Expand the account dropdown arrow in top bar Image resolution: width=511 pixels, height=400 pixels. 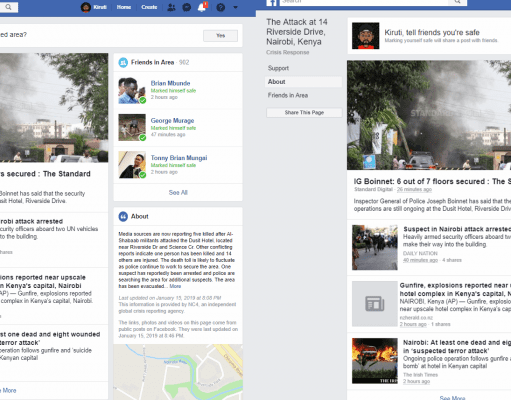click(235, 7)
